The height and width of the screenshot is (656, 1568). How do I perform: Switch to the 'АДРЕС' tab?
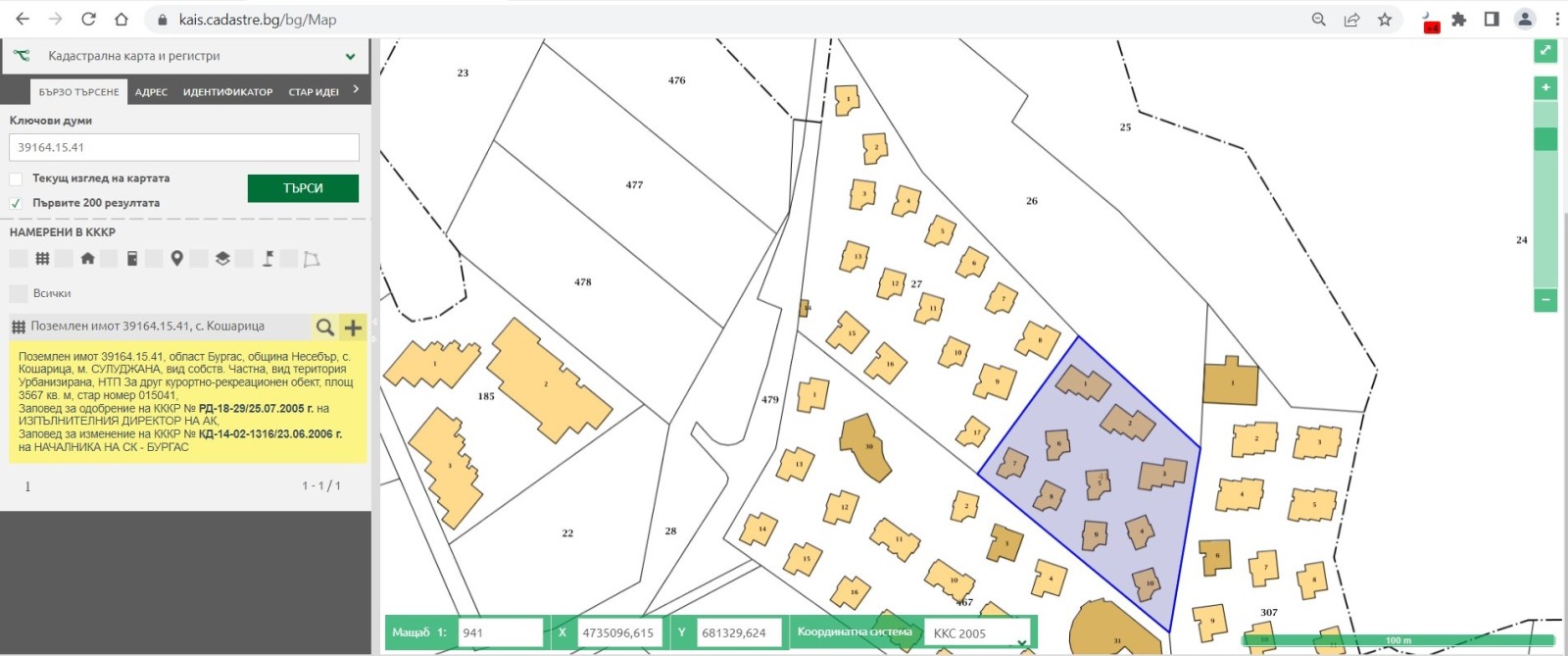(151, 92)
